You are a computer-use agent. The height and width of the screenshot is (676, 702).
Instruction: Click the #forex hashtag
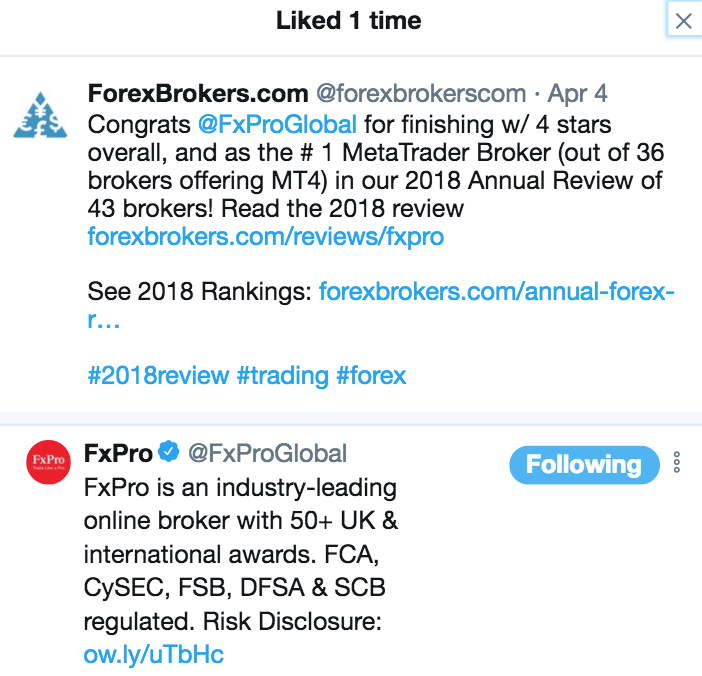point(371,375)
